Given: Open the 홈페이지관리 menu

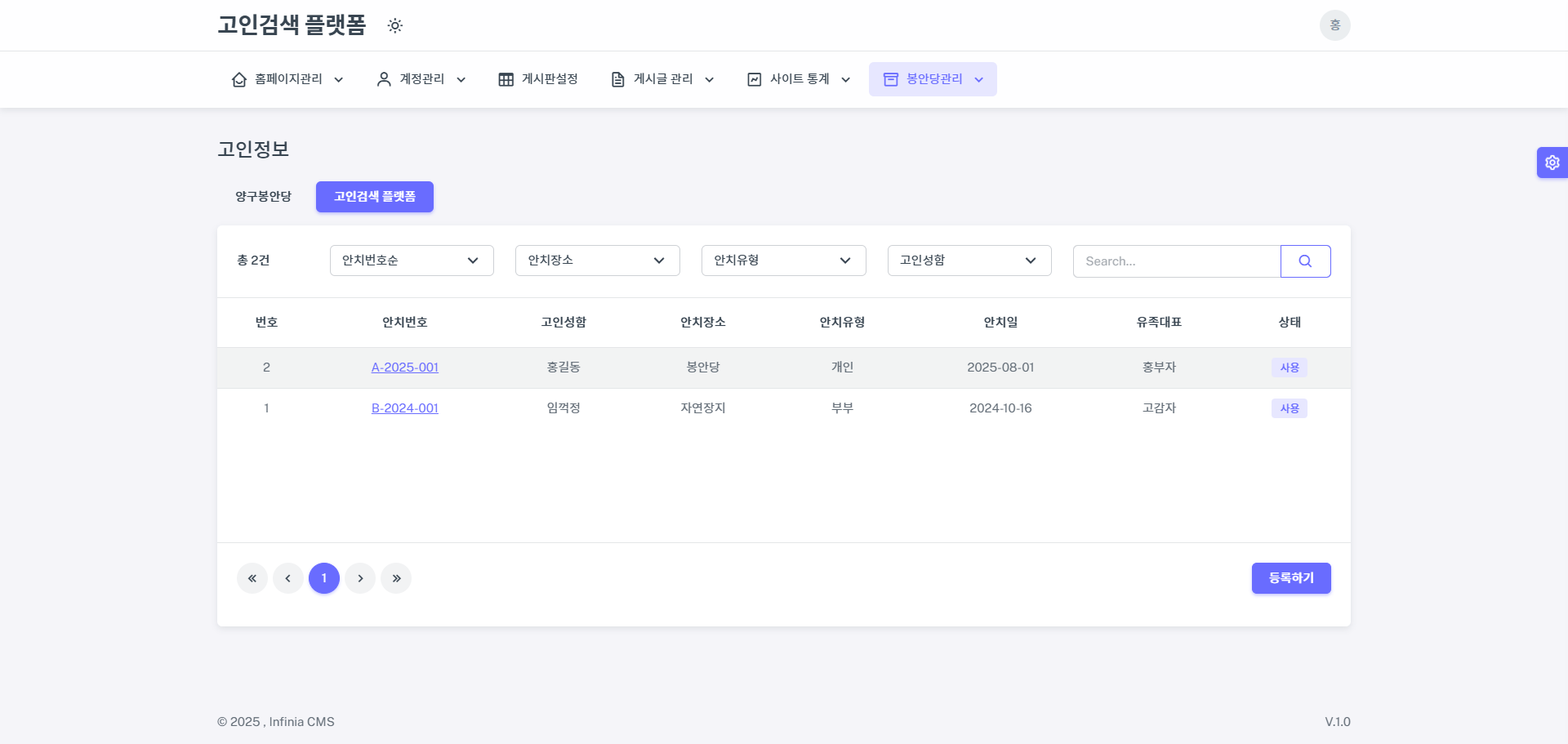Looking at the screenshot, I should tap(287, 79).
